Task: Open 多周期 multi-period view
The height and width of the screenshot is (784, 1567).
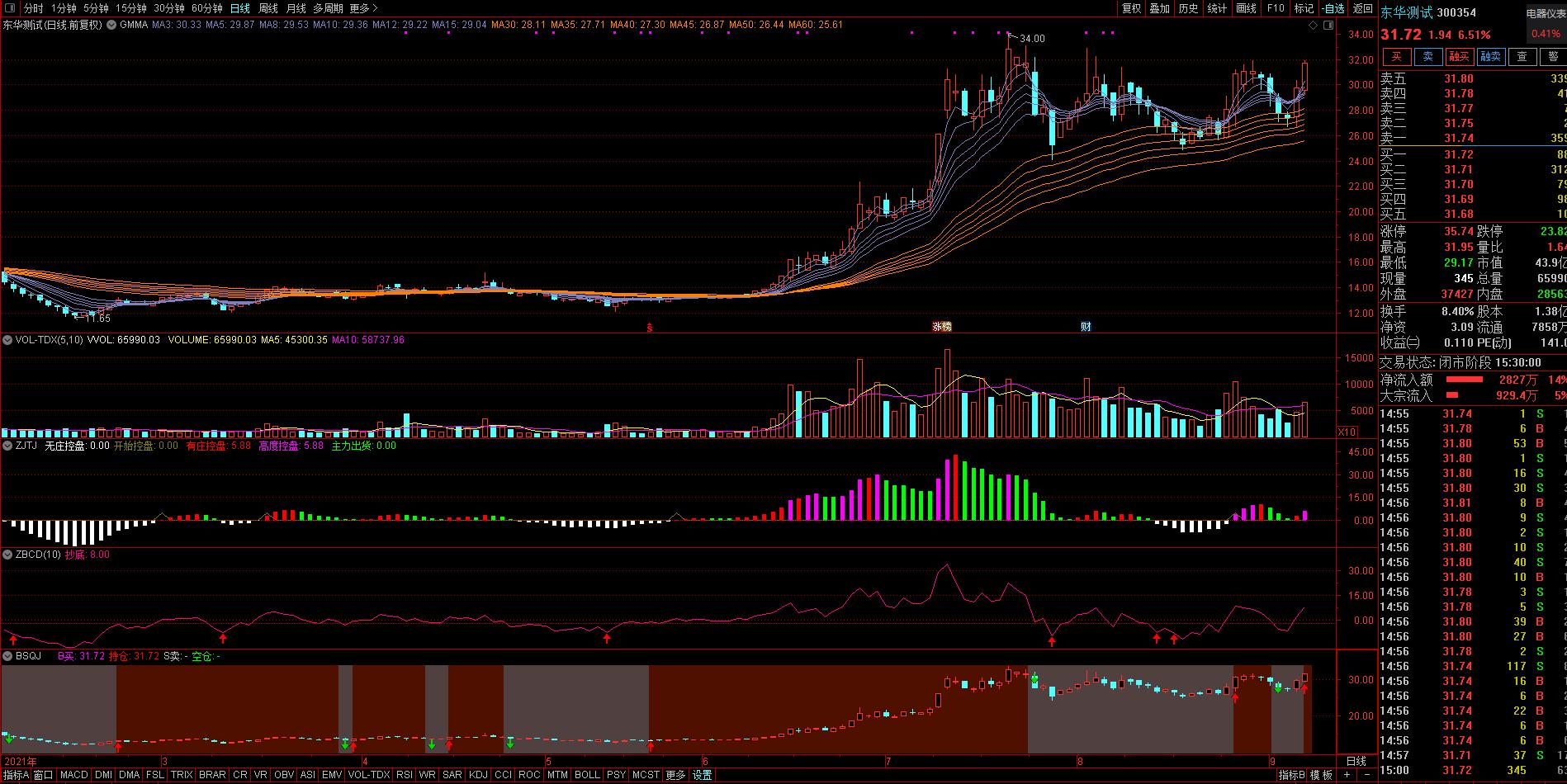Action: tap(328, 8)
